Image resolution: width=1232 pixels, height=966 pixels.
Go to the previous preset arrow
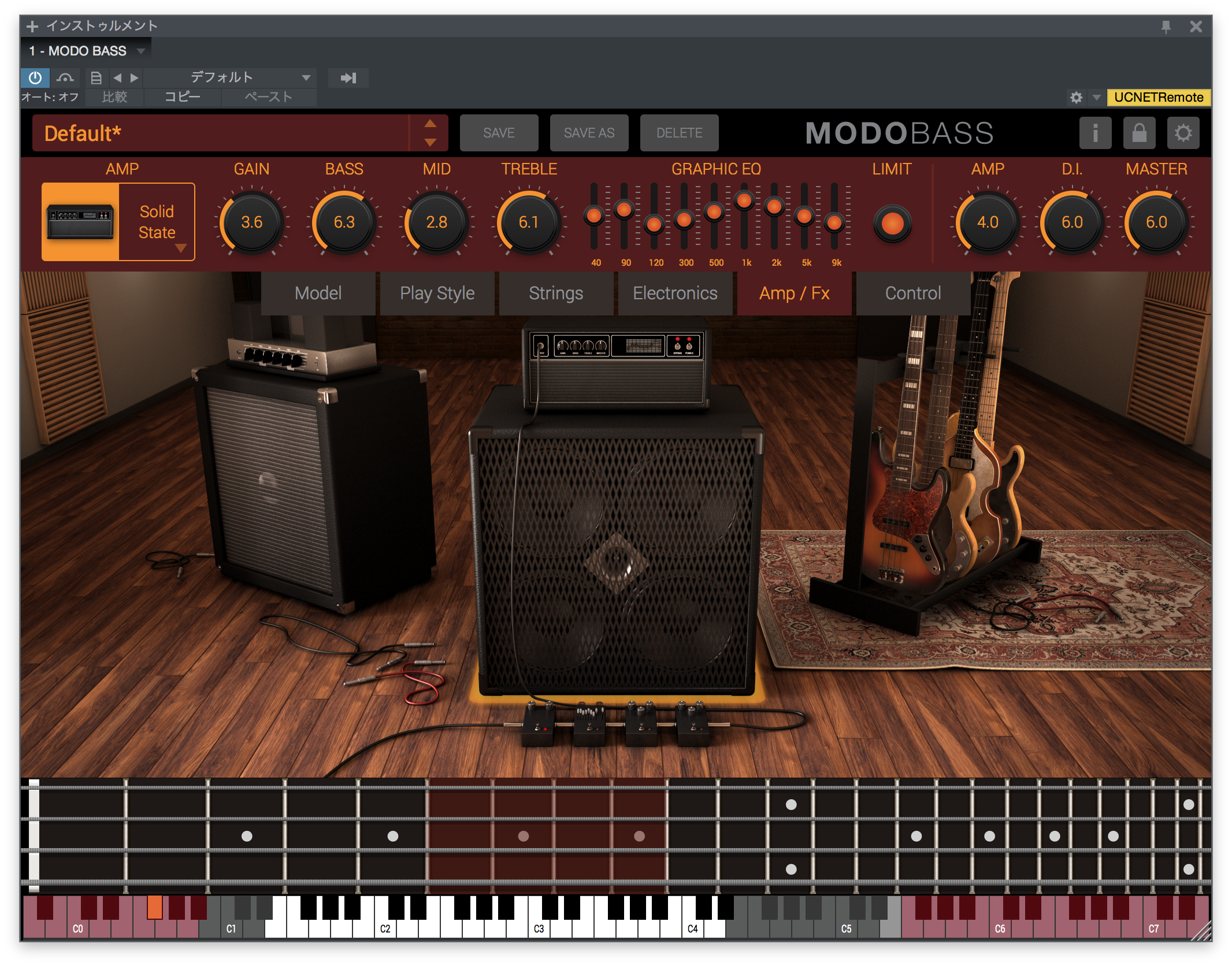[117, 77]
